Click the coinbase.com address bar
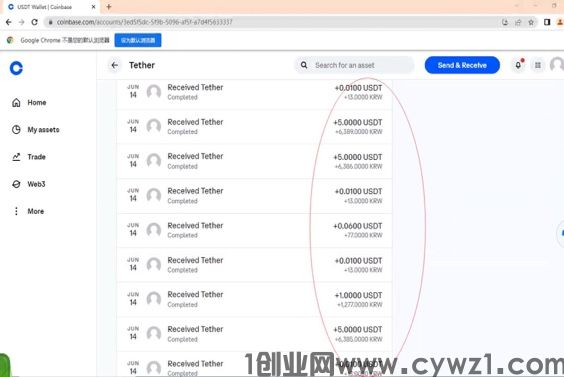Screen dimensions: 564x377 click(273, 22)
